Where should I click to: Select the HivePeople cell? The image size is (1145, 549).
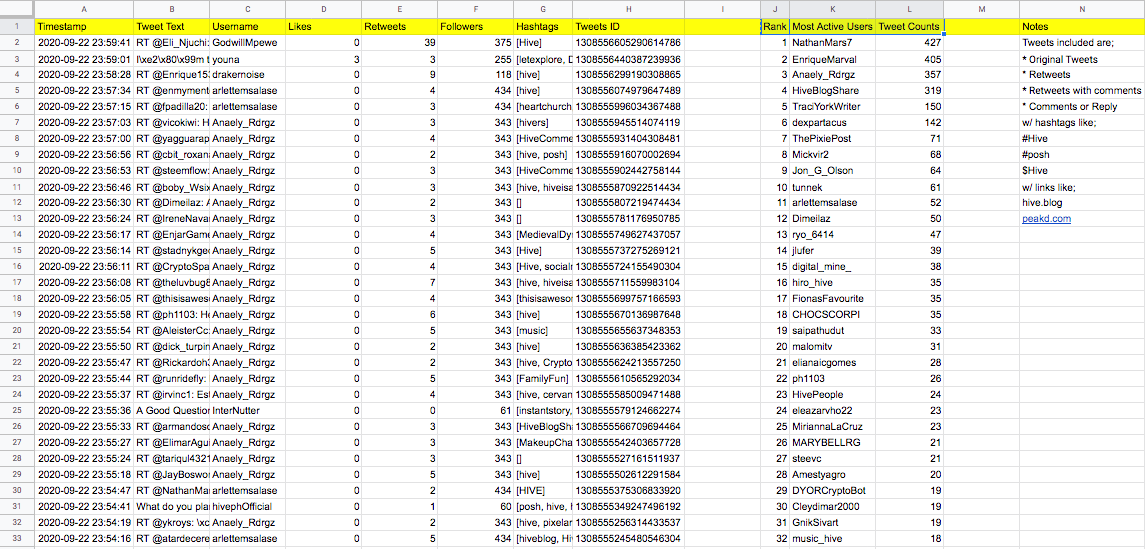[x=832, y=394]
